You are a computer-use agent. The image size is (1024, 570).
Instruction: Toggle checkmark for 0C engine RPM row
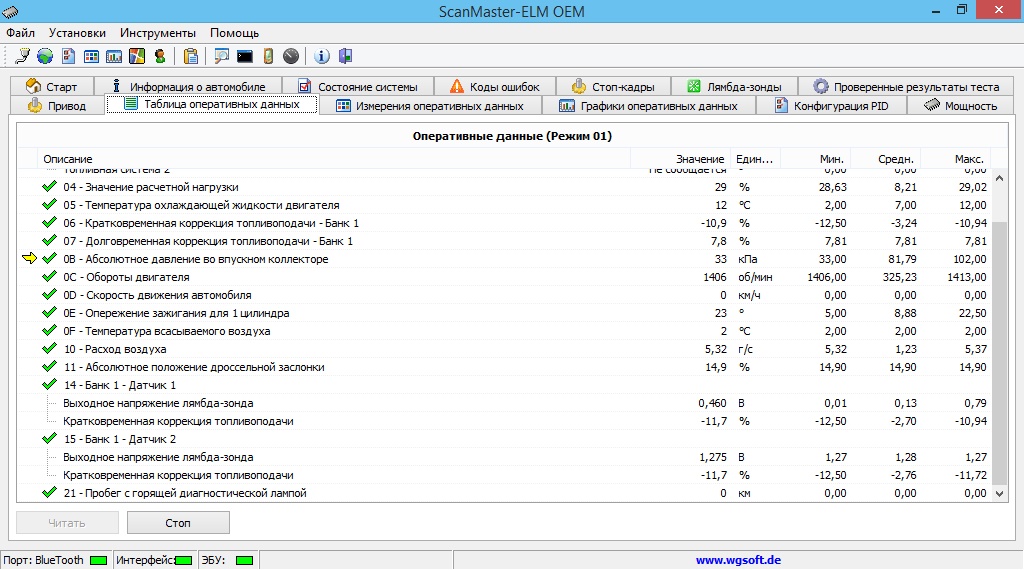click(x=49, y=277)
